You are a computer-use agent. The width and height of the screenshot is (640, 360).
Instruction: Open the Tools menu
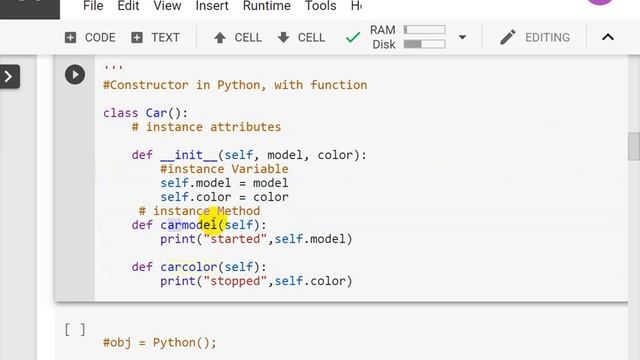(x=320, y=6)
